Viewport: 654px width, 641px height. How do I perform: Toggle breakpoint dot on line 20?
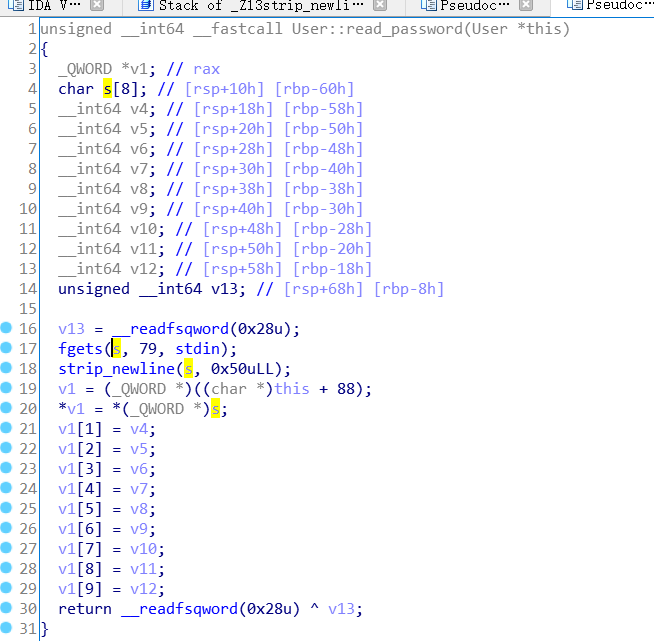click(x=6, y=408)
